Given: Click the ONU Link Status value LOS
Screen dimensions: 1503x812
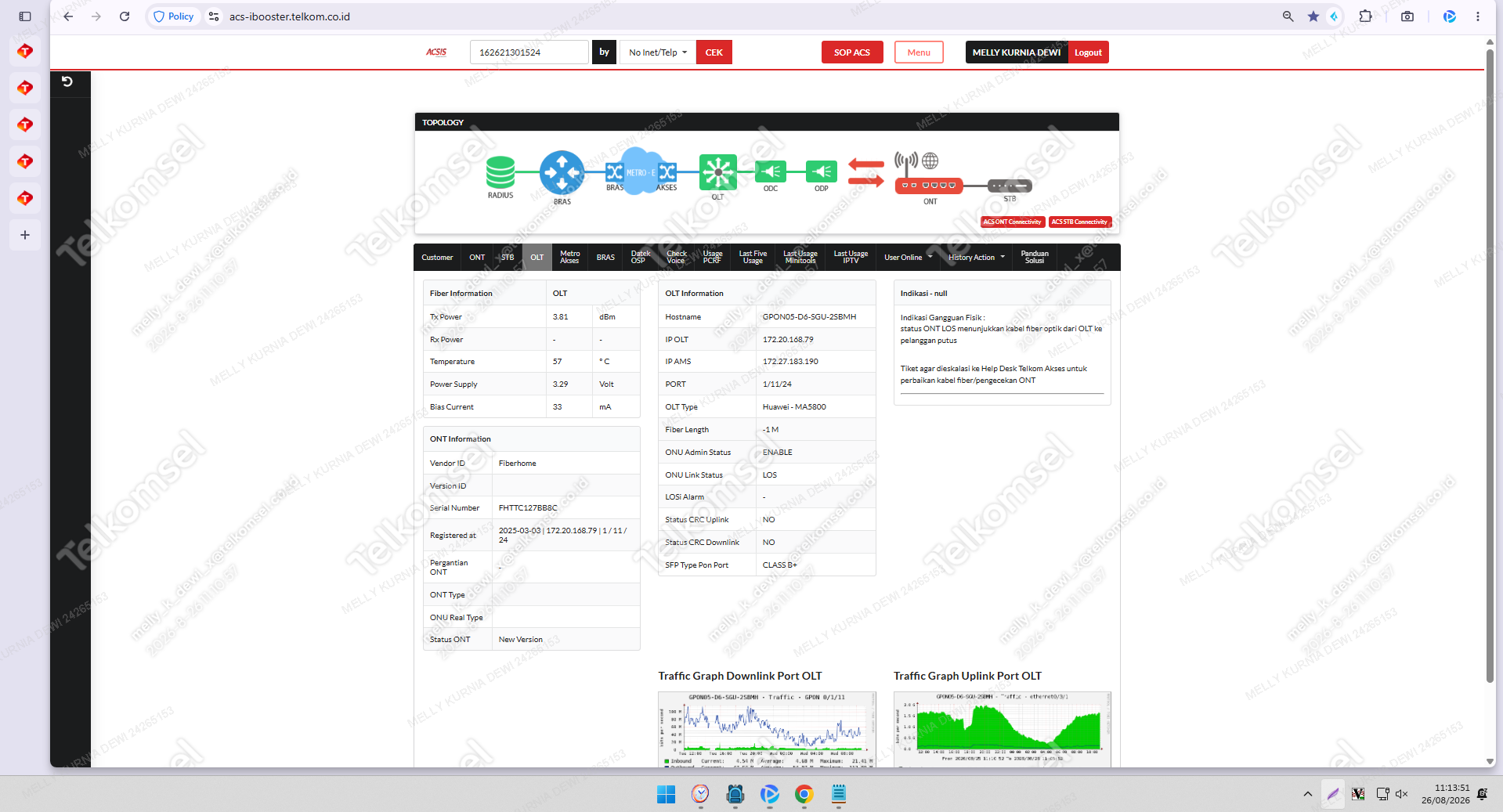Looking at the screenshot, I should (x=770, y=475).
